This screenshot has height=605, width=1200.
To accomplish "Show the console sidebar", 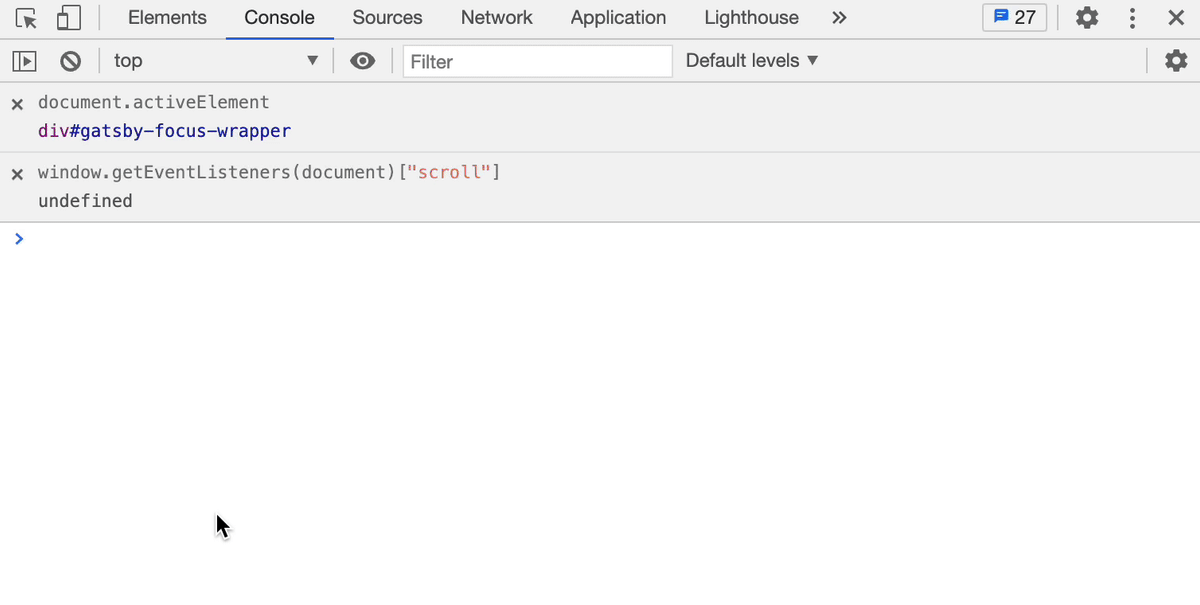I will [24, 61].
